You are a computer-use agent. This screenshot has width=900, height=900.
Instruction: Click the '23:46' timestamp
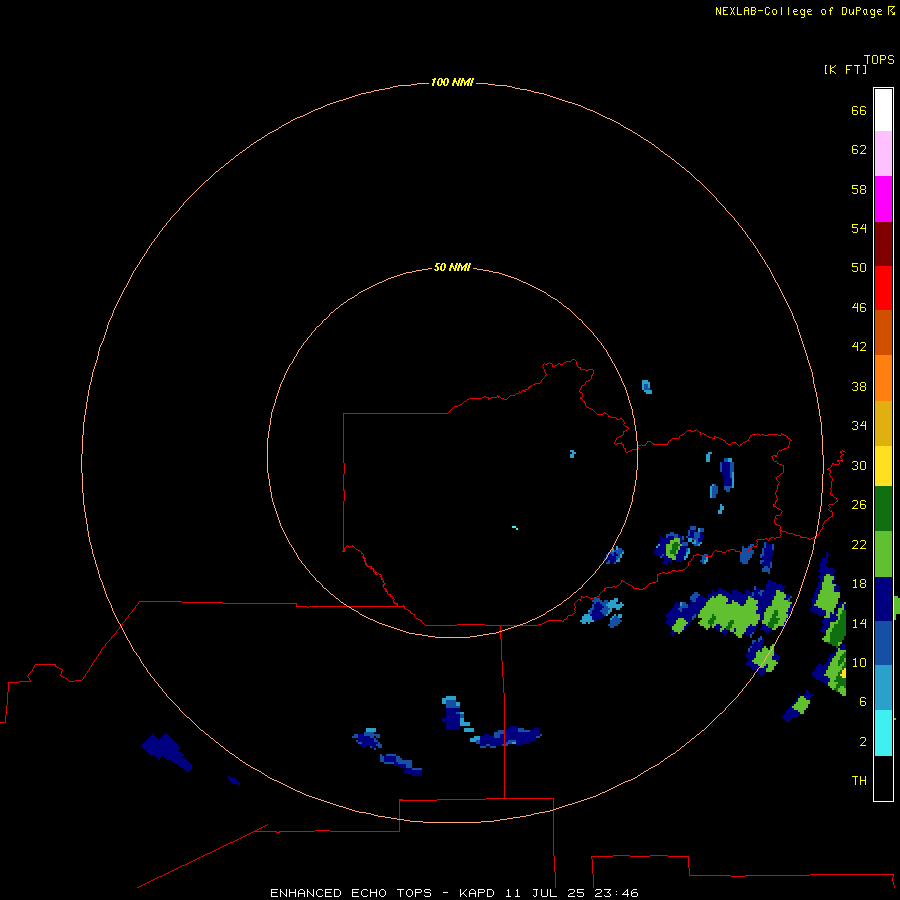(617, 893)
